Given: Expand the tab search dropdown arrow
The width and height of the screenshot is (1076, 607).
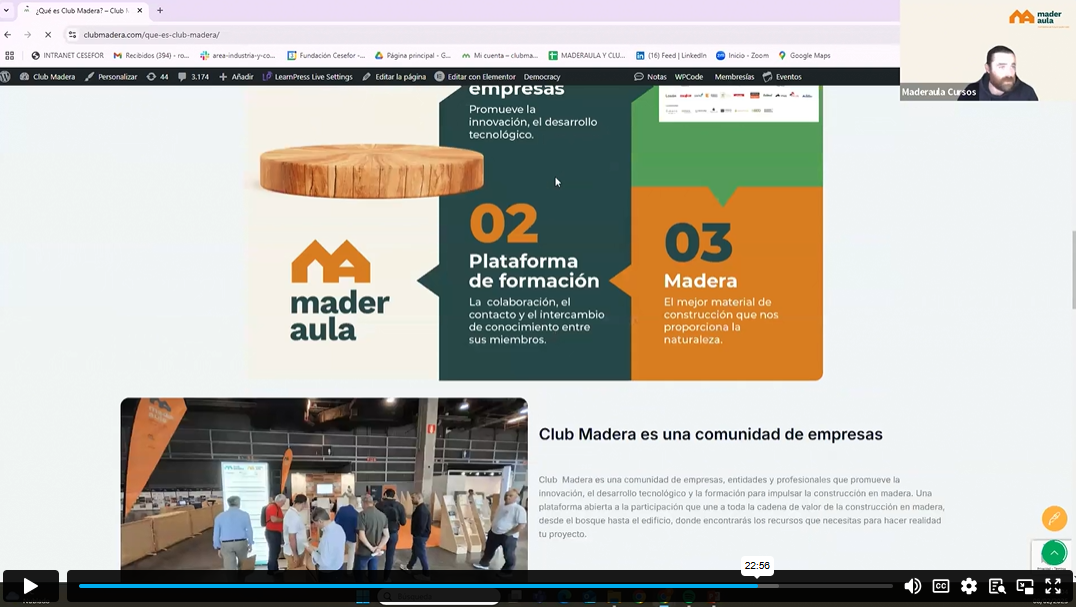Looking at the screenshot, I should [6, 10].
